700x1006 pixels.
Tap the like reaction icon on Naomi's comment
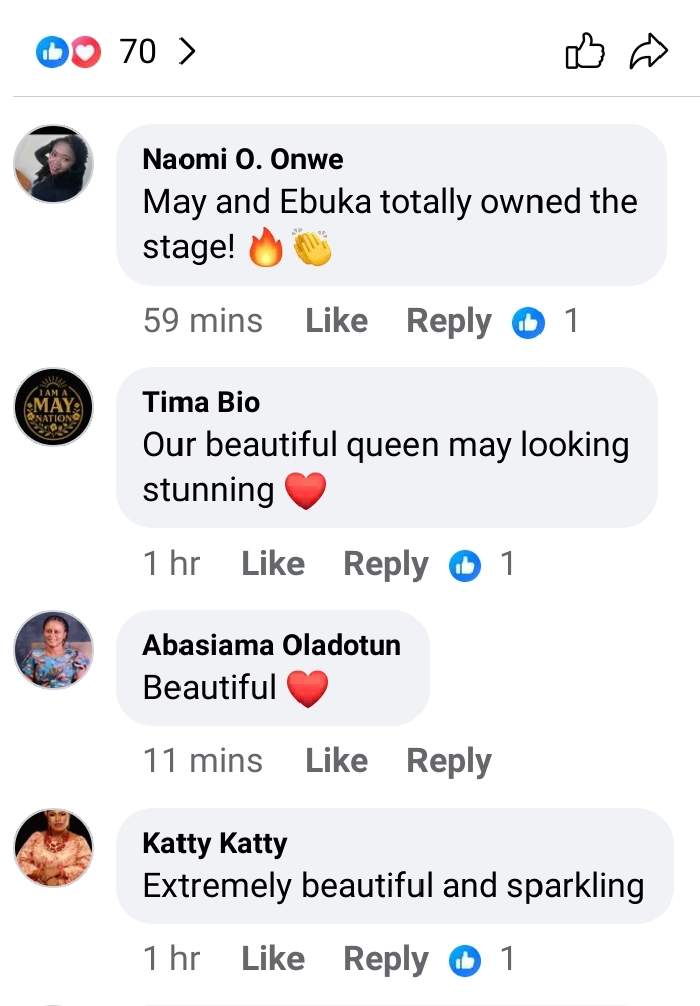527,322
